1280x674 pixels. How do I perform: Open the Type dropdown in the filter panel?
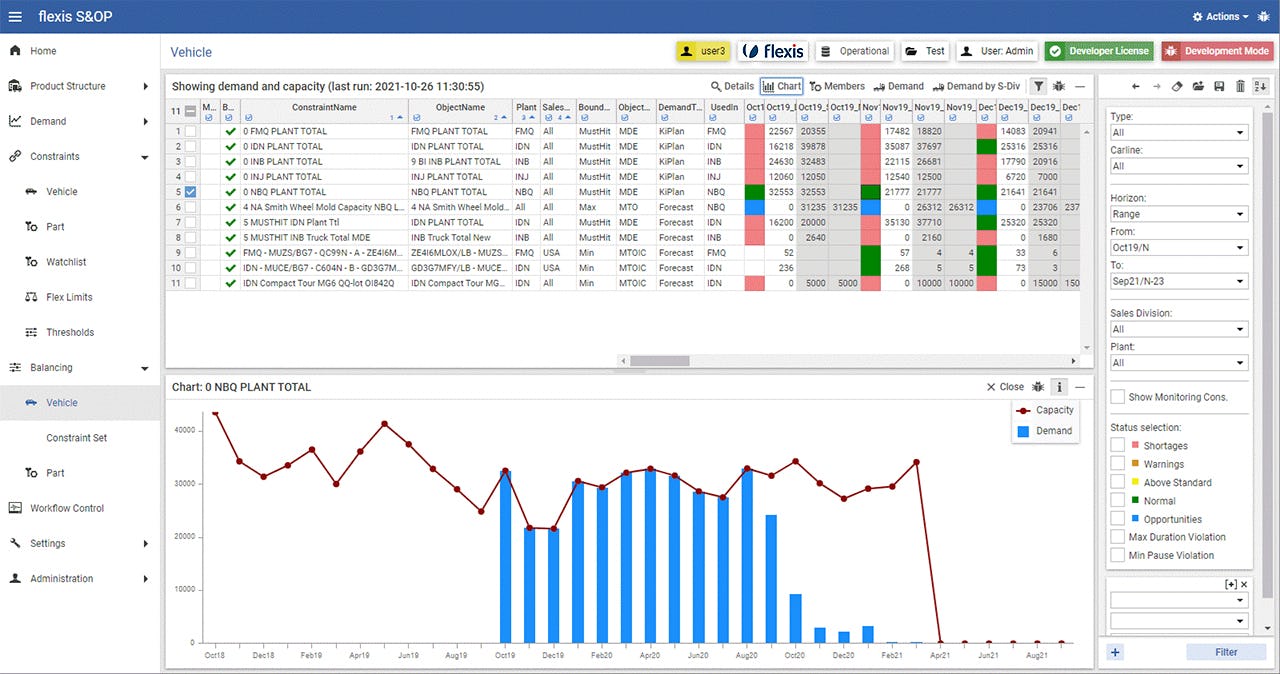[1178, 132]
